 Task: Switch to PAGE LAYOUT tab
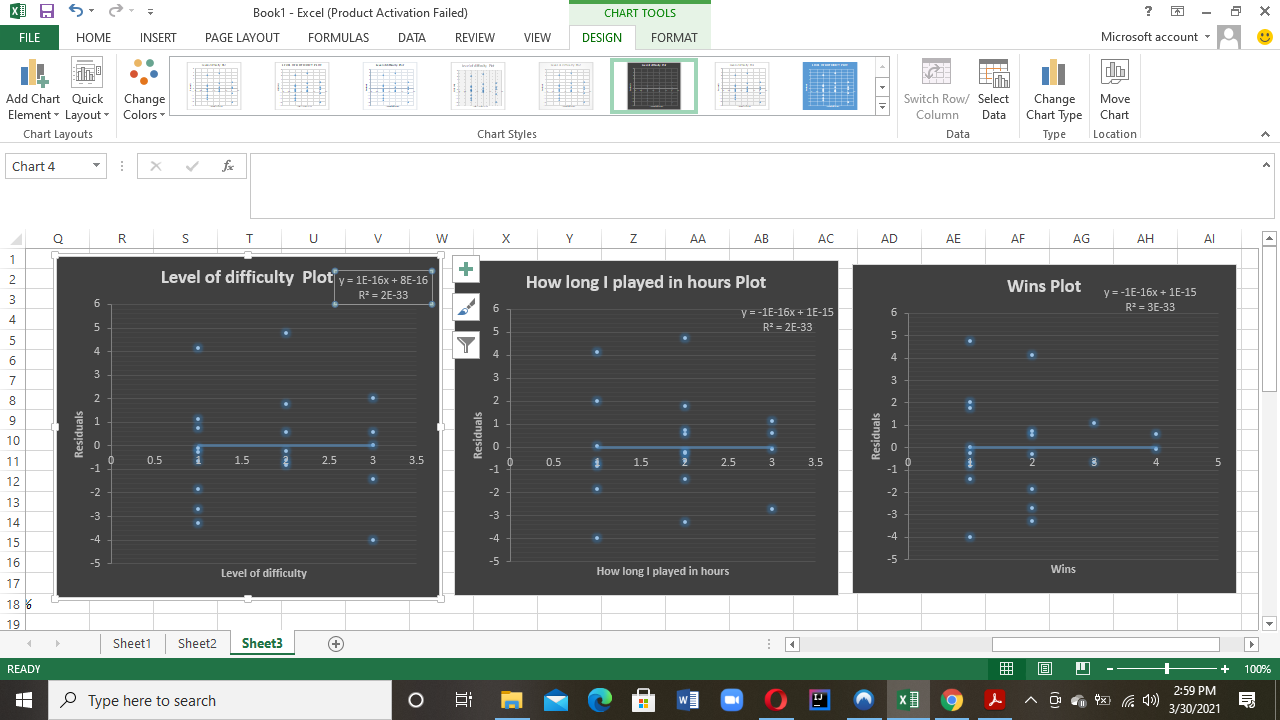click(242, 37)
